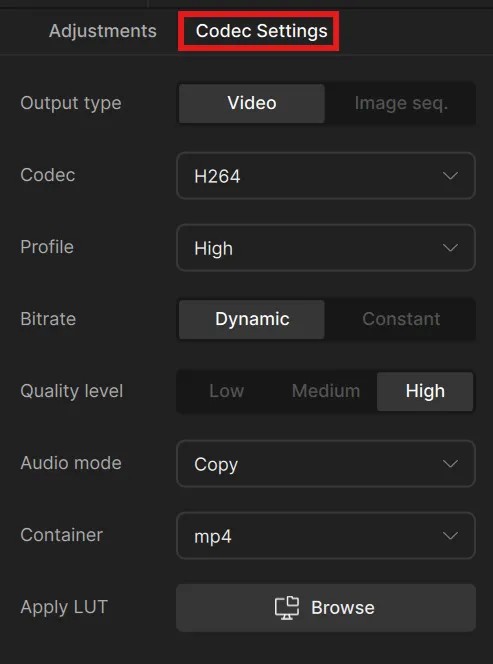Switch to the Adjustments tab
This screenshot has width=493, height=664.
click(102, 31)
